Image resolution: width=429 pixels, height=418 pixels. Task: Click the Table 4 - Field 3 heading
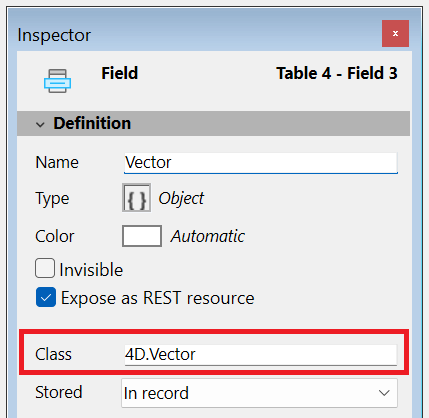tap(337, 73)
